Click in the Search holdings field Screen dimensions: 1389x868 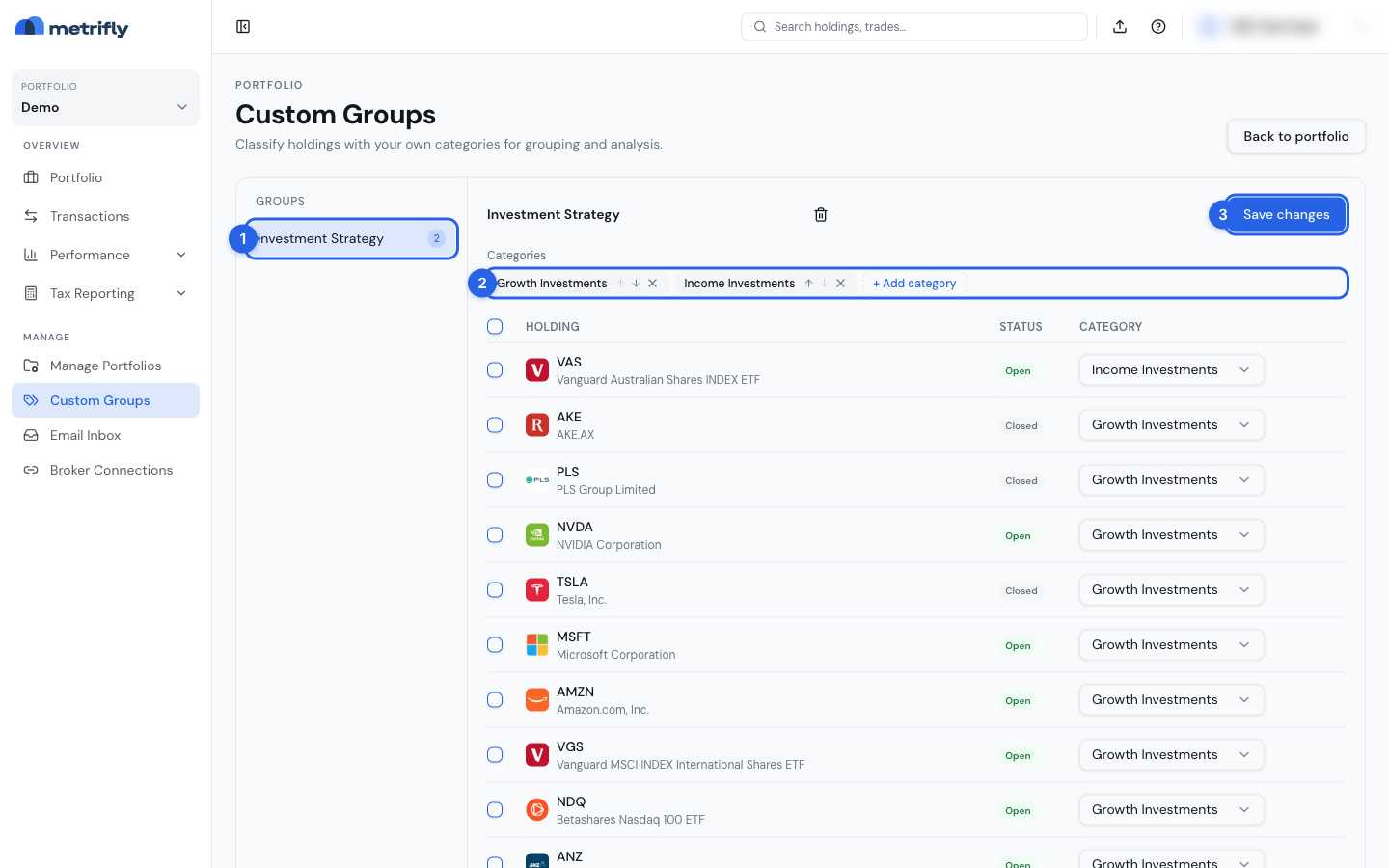tap(914, 27)
